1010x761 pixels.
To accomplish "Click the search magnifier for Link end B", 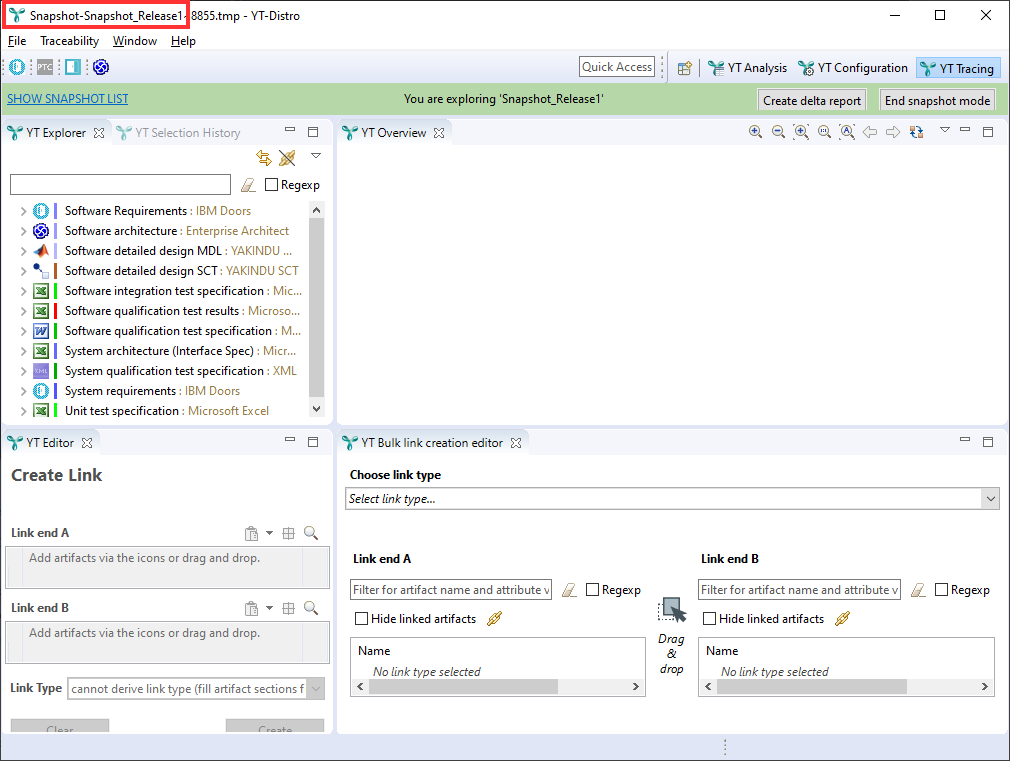I will [x=311, y=608].
